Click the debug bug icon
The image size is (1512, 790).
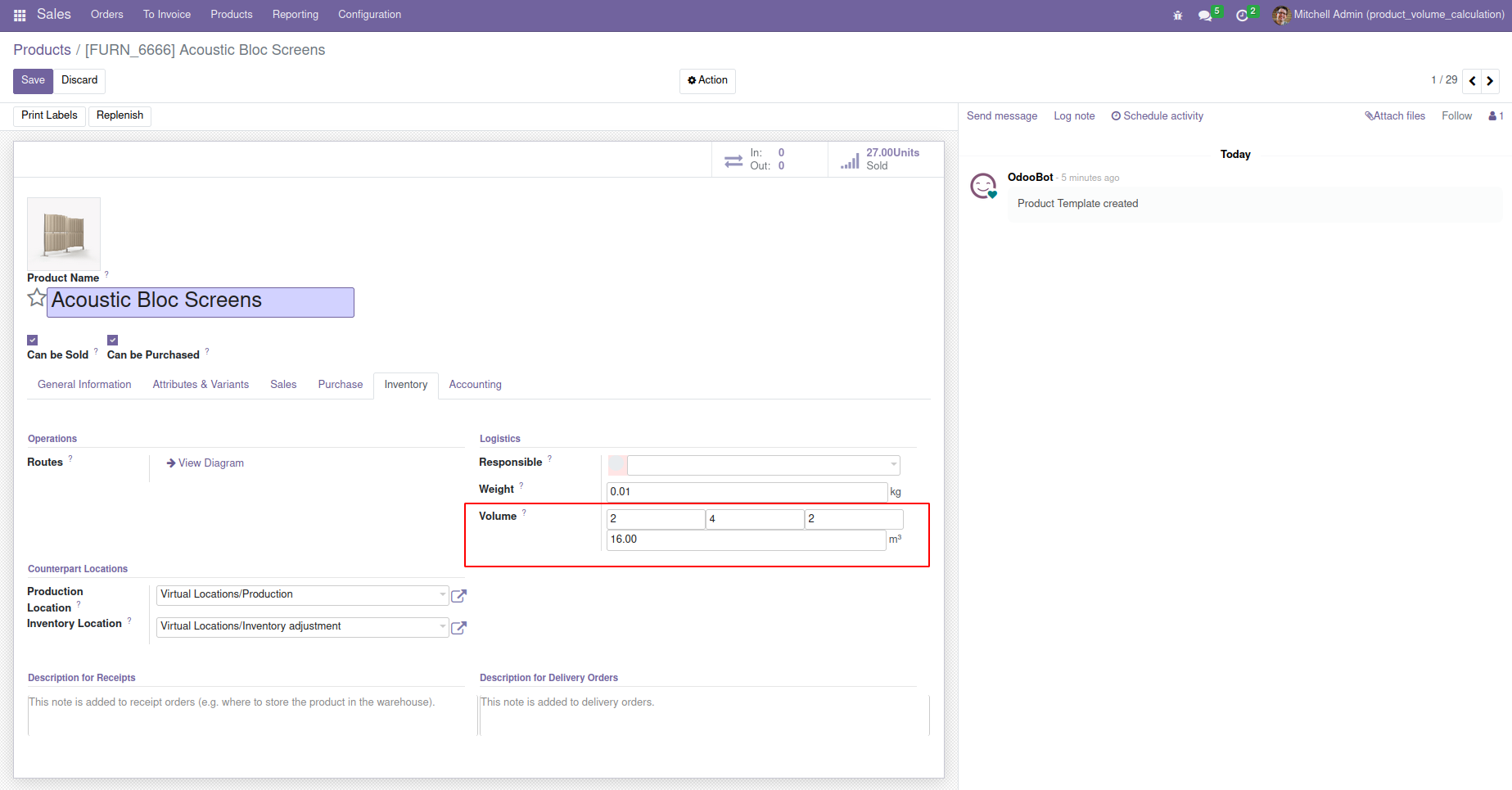[x=1177, y=15]
